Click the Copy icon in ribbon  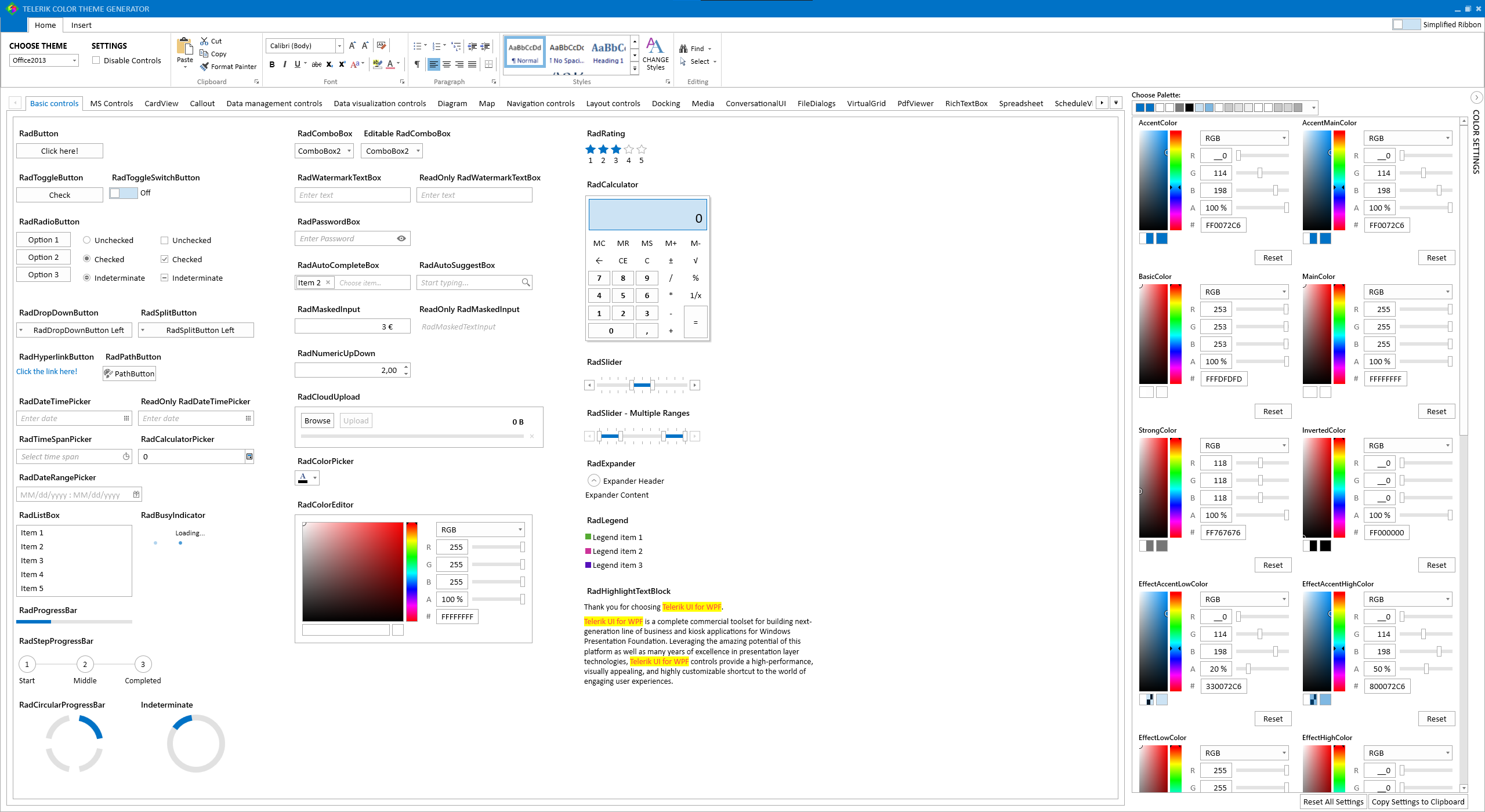pos(204,54)
